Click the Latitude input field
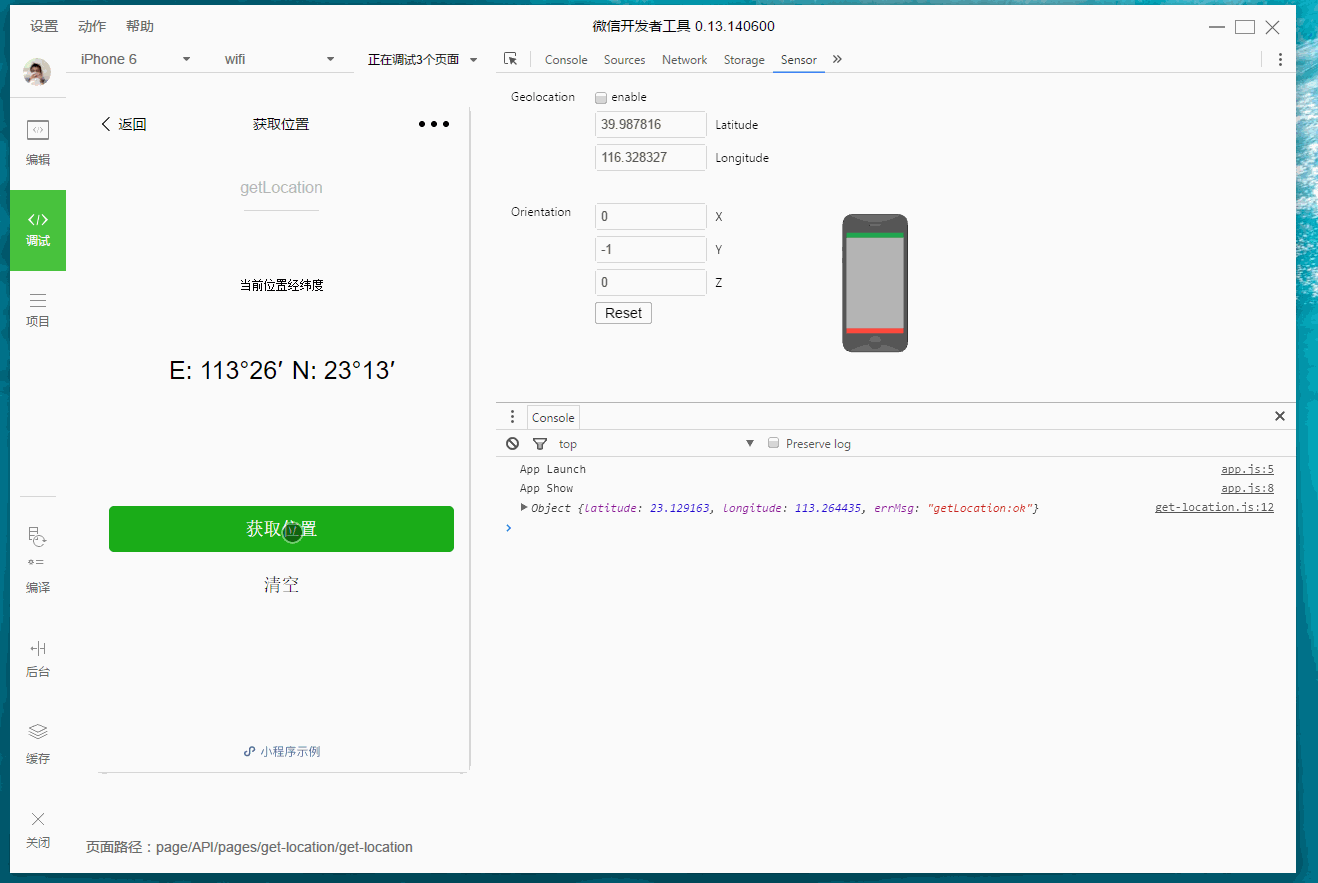Viewport: 1318px width, 883px height. 650,125
